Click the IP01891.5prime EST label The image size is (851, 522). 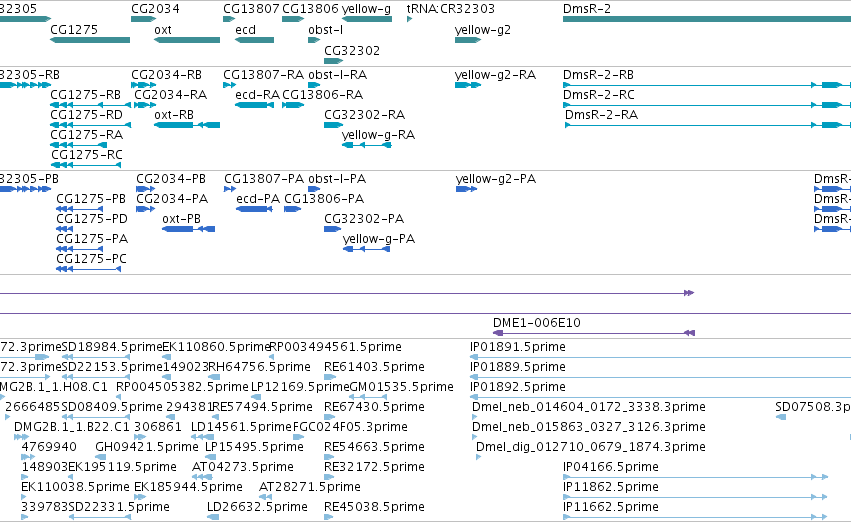coord(518,346)
